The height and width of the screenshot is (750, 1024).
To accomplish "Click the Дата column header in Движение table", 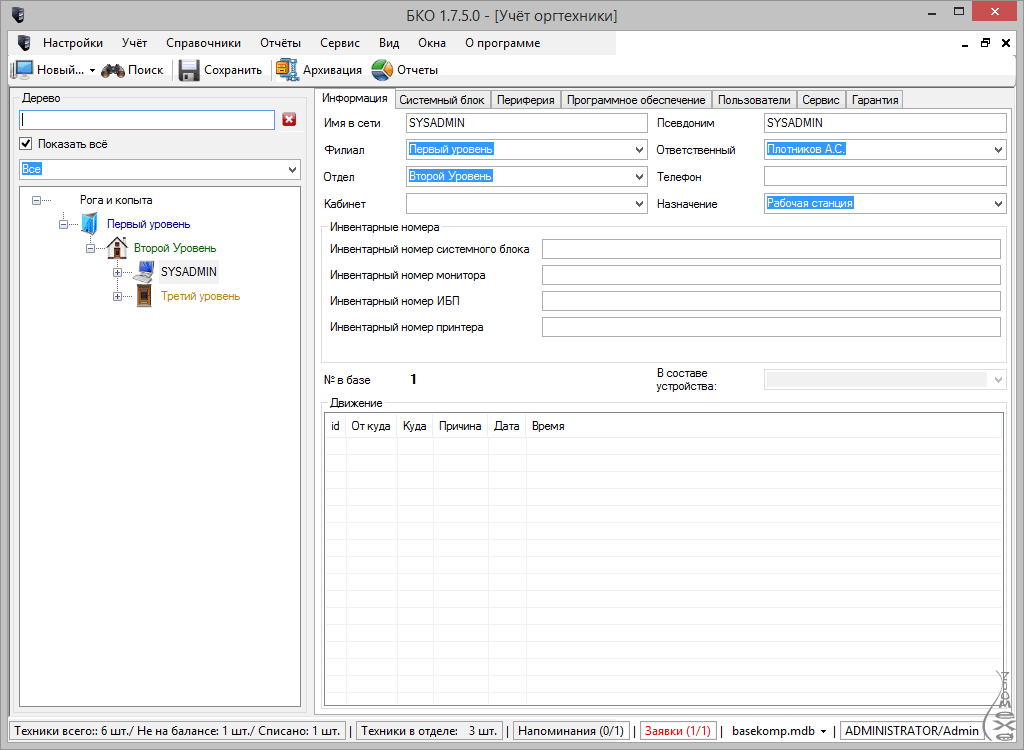I will [x=507, y=426].
